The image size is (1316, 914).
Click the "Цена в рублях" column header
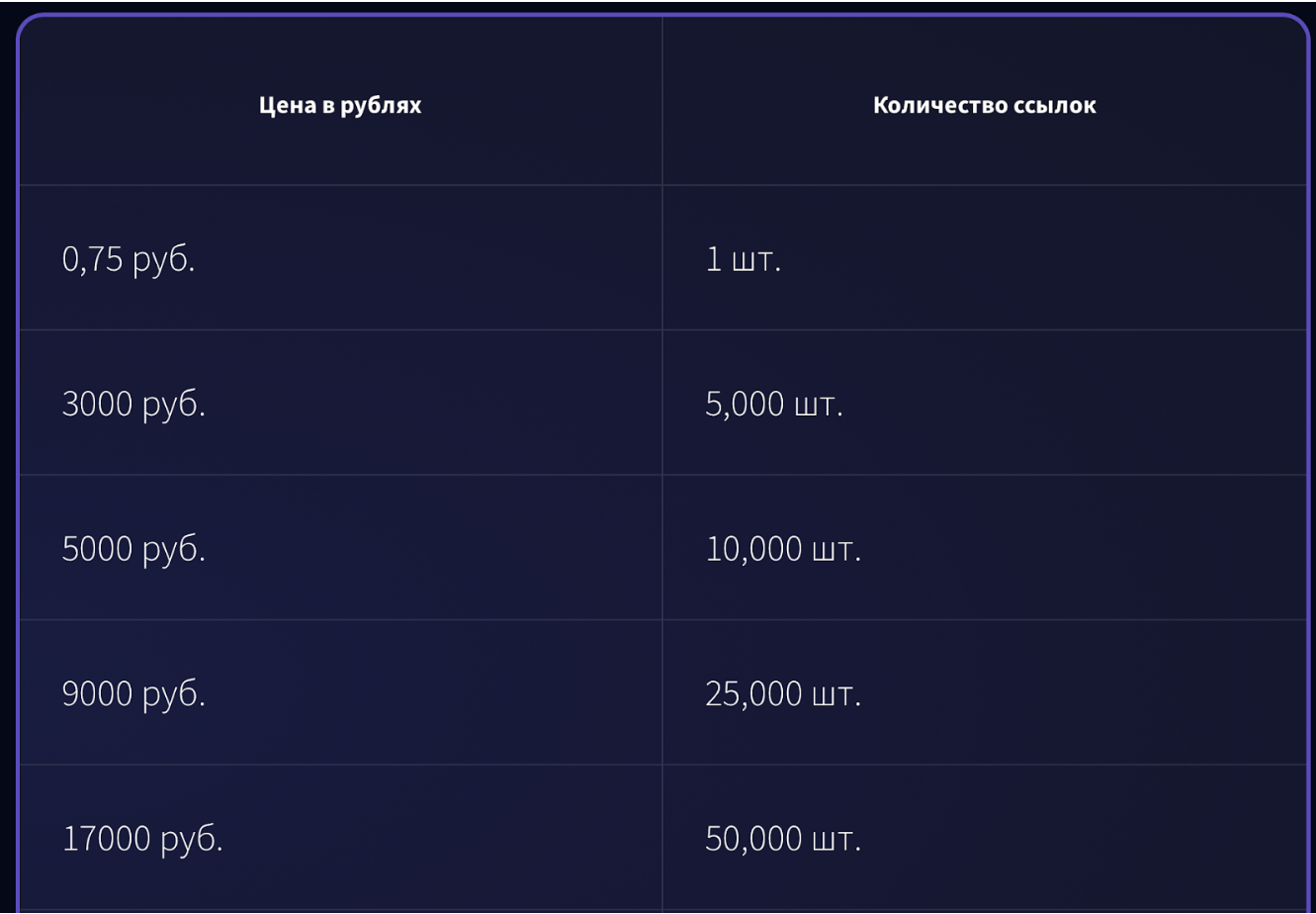point(340,106)
